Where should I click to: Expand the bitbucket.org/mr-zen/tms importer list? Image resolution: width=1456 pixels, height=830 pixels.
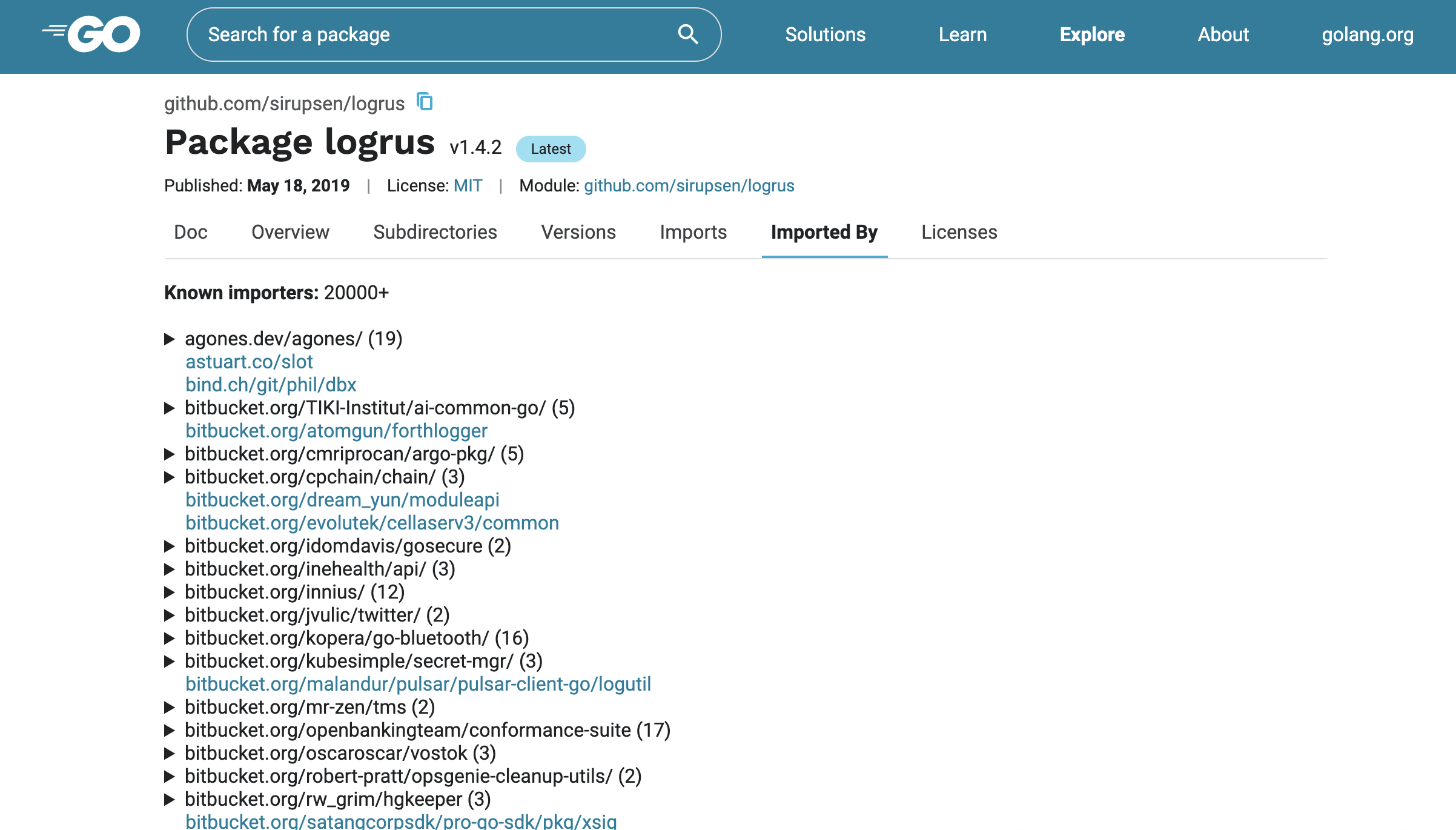pyautogui.click(x=170, y=707)
